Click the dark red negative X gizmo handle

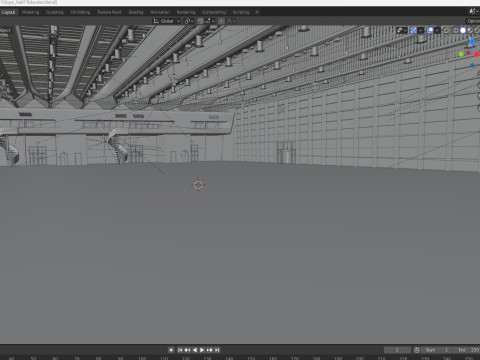coord(468,53)
